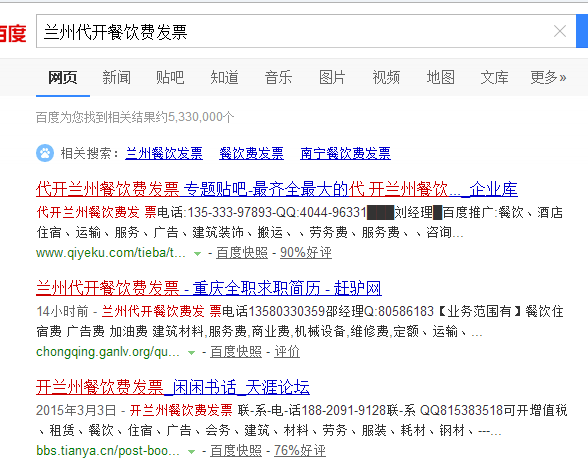588x471 pixels.
Task: Open the 文库 tab
Action: point(494,78)
